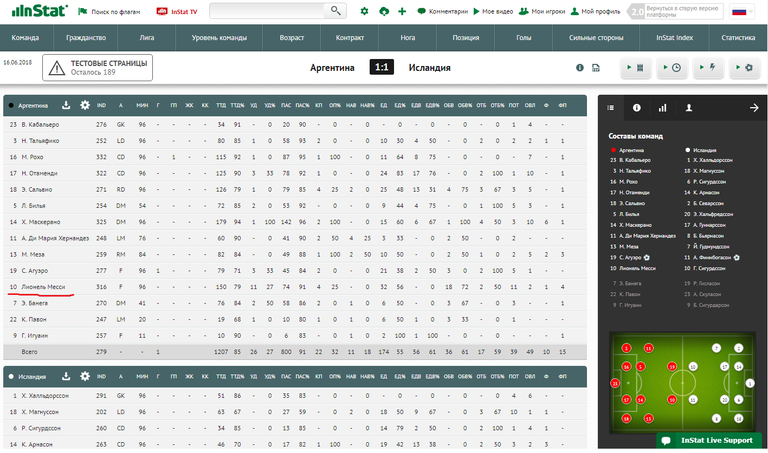768x453 pixels.
Task: Sort Argentina table by МИН column
Action: (x=142, y=105)
